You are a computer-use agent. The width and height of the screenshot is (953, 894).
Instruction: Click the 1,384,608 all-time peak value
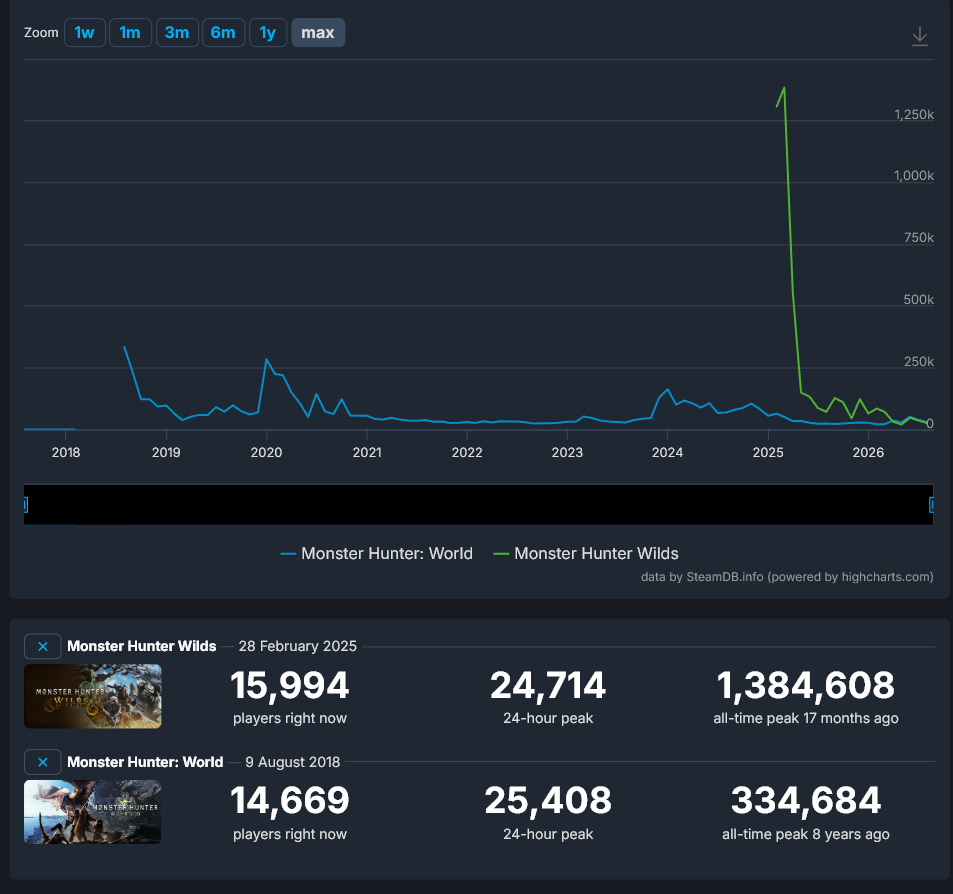point(805,686)
